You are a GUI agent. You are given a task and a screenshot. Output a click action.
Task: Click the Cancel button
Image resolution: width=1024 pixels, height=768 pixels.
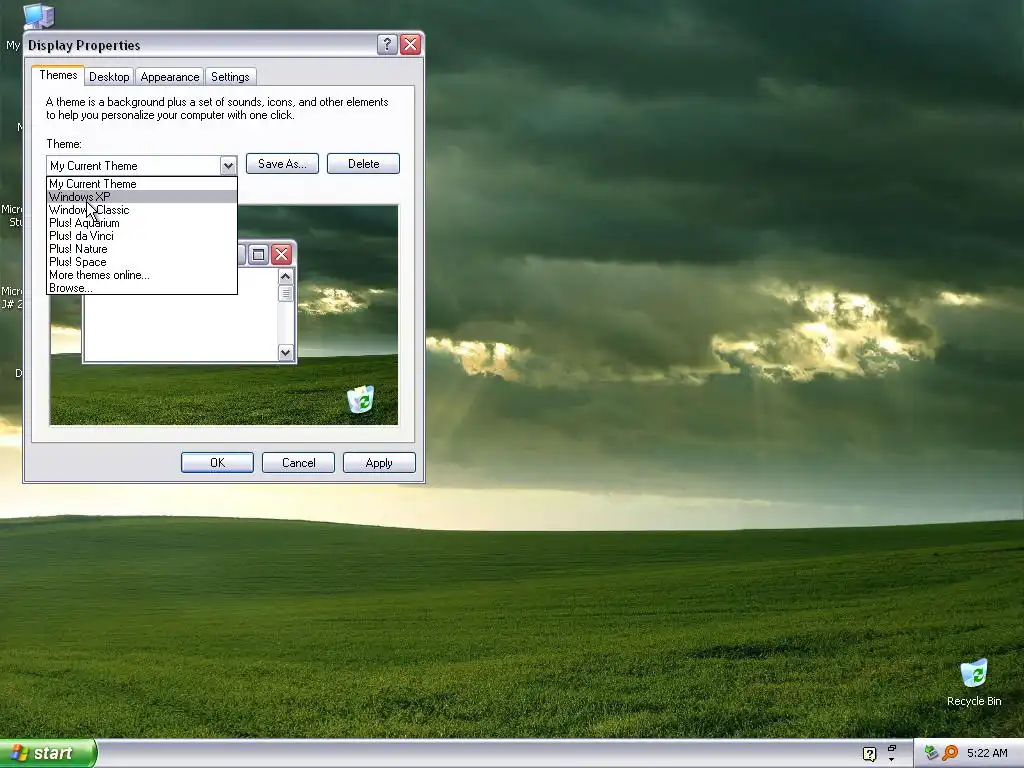point(298,462)
